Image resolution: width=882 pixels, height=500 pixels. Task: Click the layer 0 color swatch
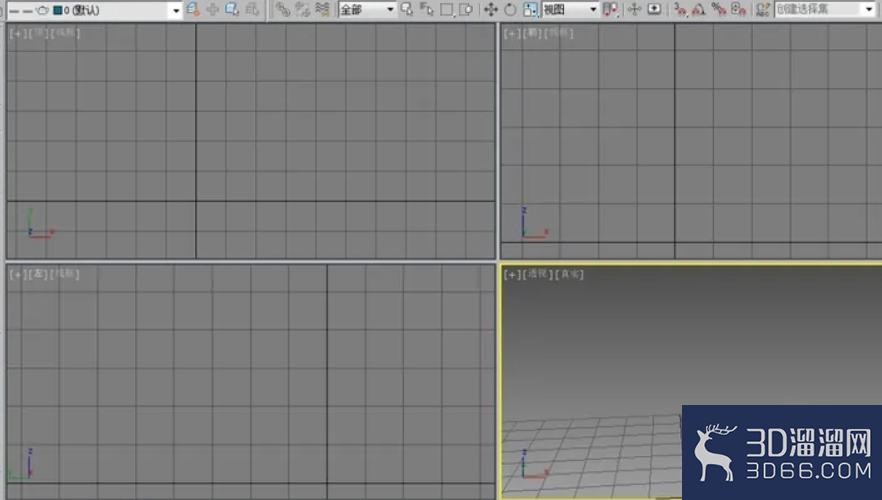57,10
